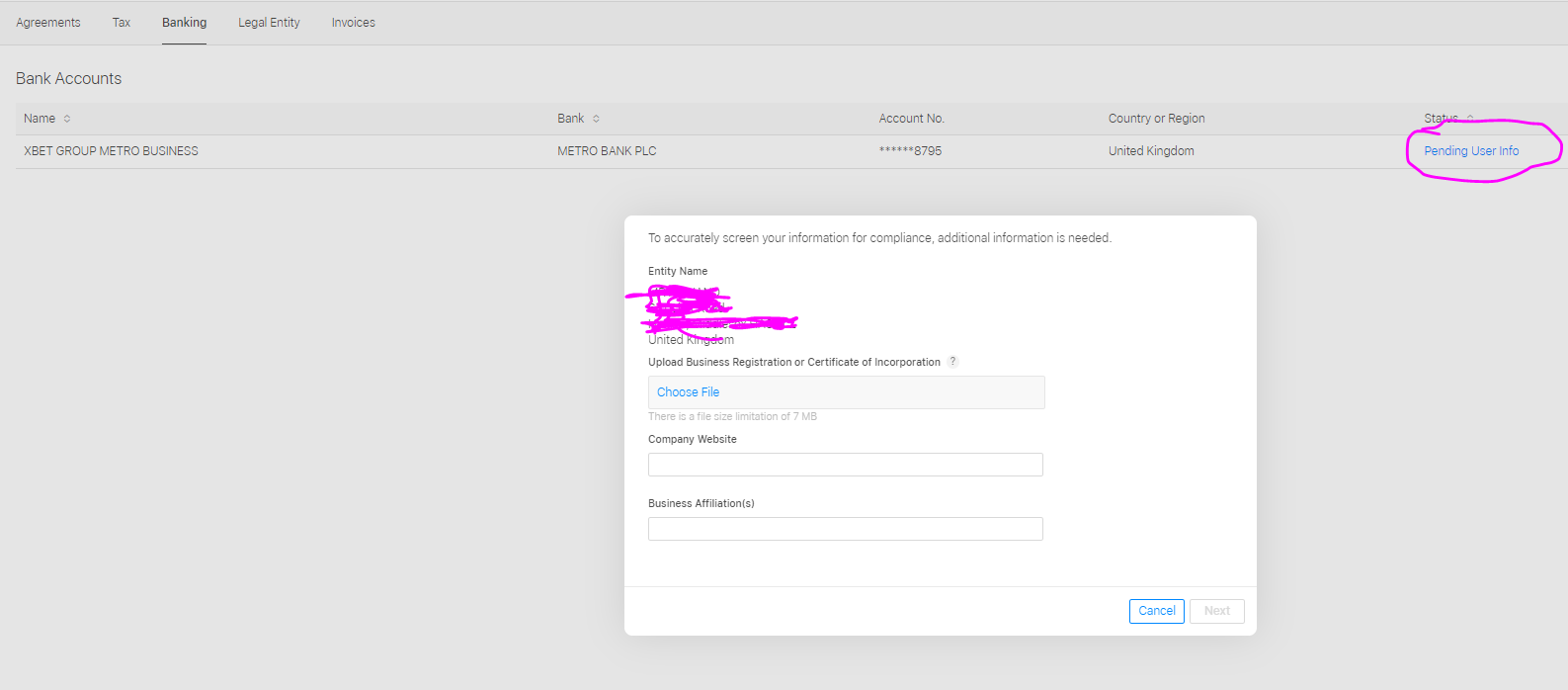Click the Business Affiliation(s) input box

click(x=845, y=529)
